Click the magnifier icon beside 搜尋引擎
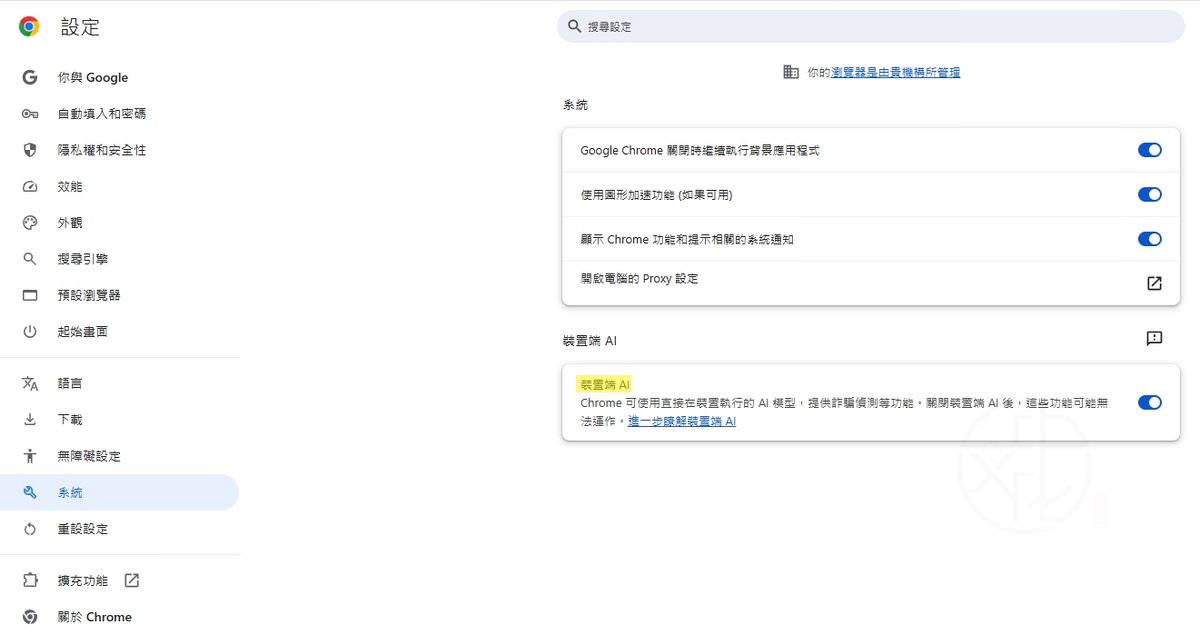The width and height of the screenshot is (1200, 635). coord(30,259)
